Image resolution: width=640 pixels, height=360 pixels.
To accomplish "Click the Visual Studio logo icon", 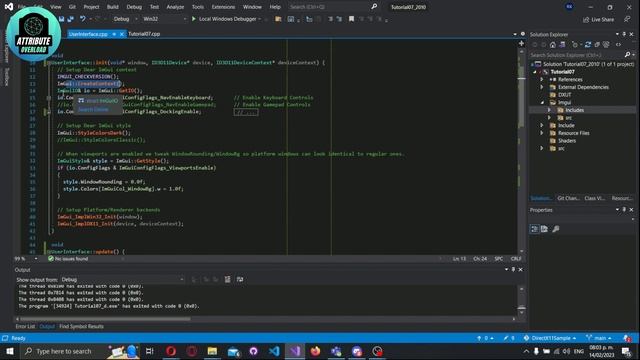I will click(9, 7).
